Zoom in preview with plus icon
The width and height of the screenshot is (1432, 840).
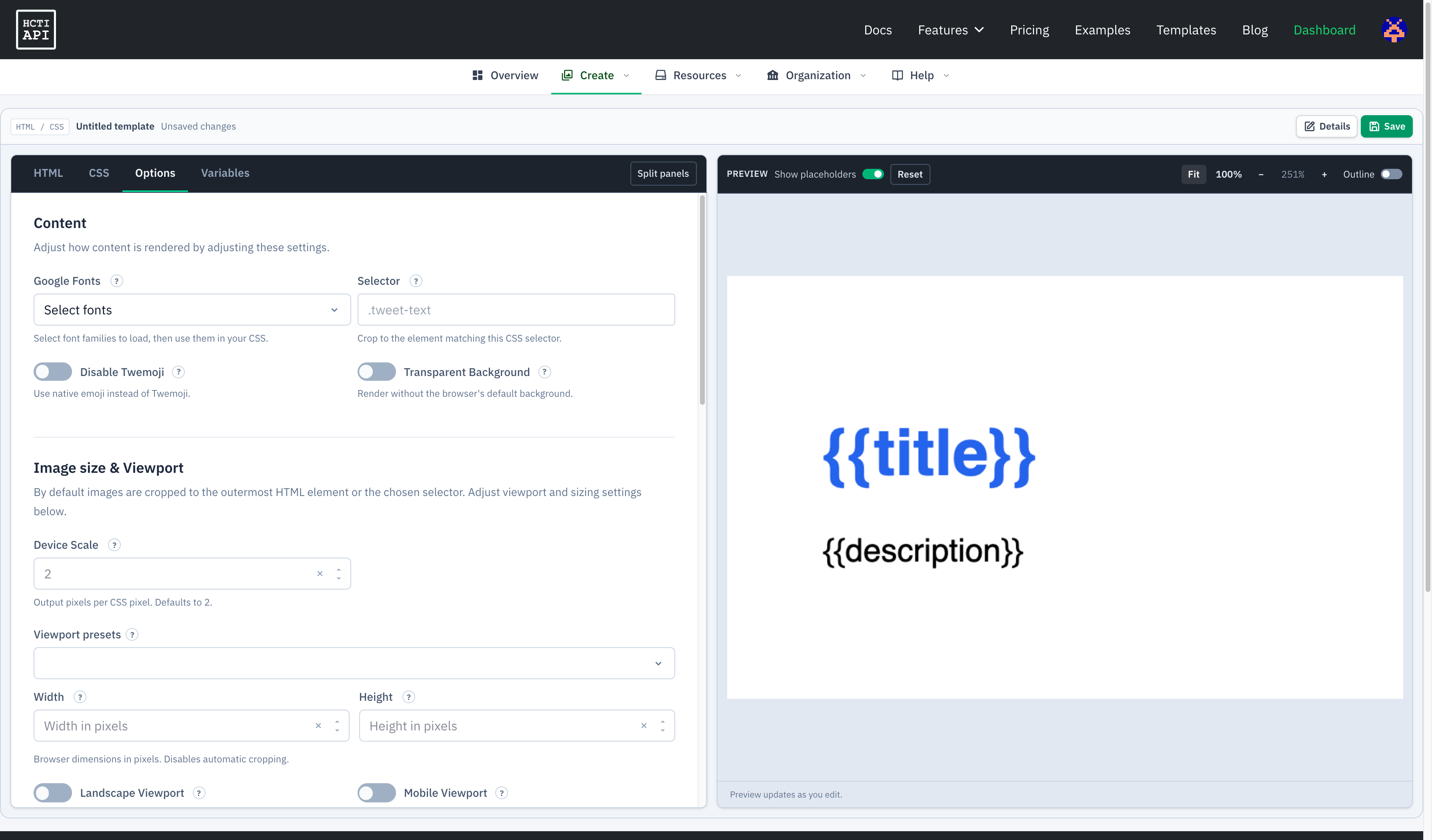tap(1324, 174)
